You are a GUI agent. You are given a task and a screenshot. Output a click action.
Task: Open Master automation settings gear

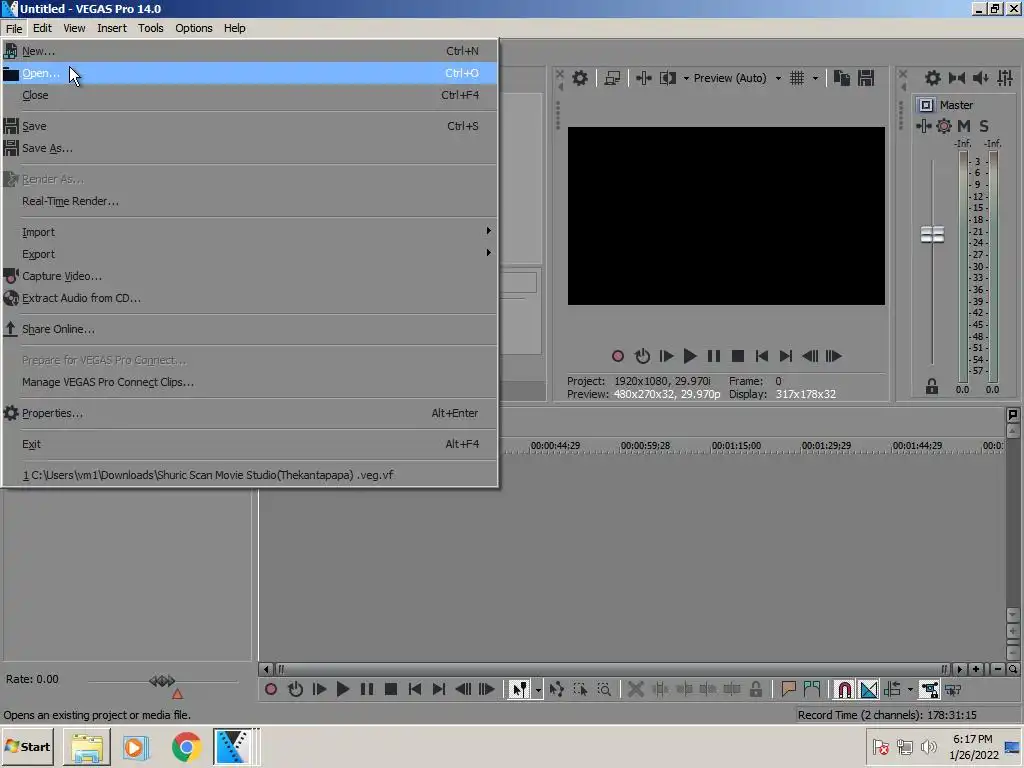[944, 126]
